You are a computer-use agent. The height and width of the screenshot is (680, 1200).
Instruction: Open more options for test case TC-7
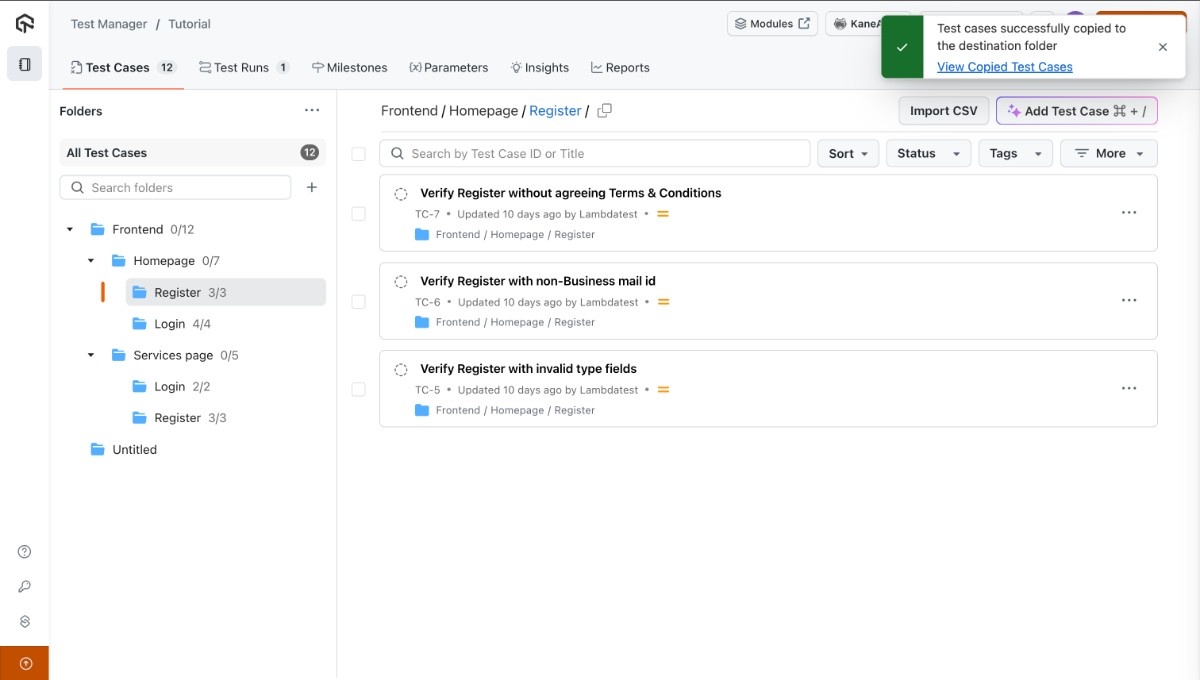[1129, 213]
